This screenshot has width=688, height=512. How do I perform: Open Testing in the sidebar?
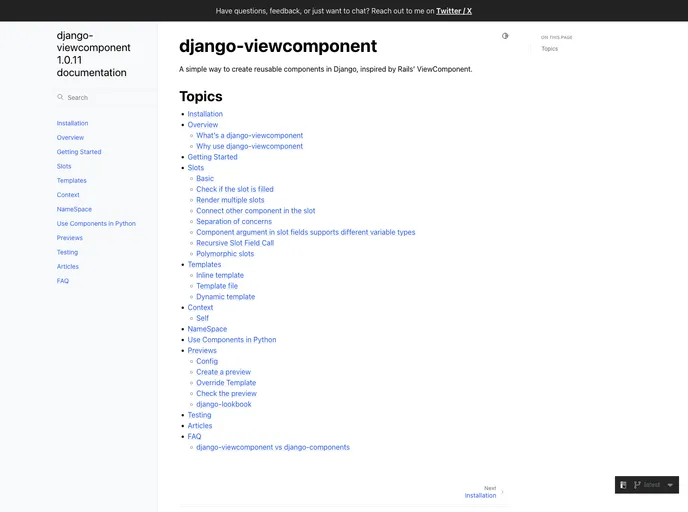(67, 252)
